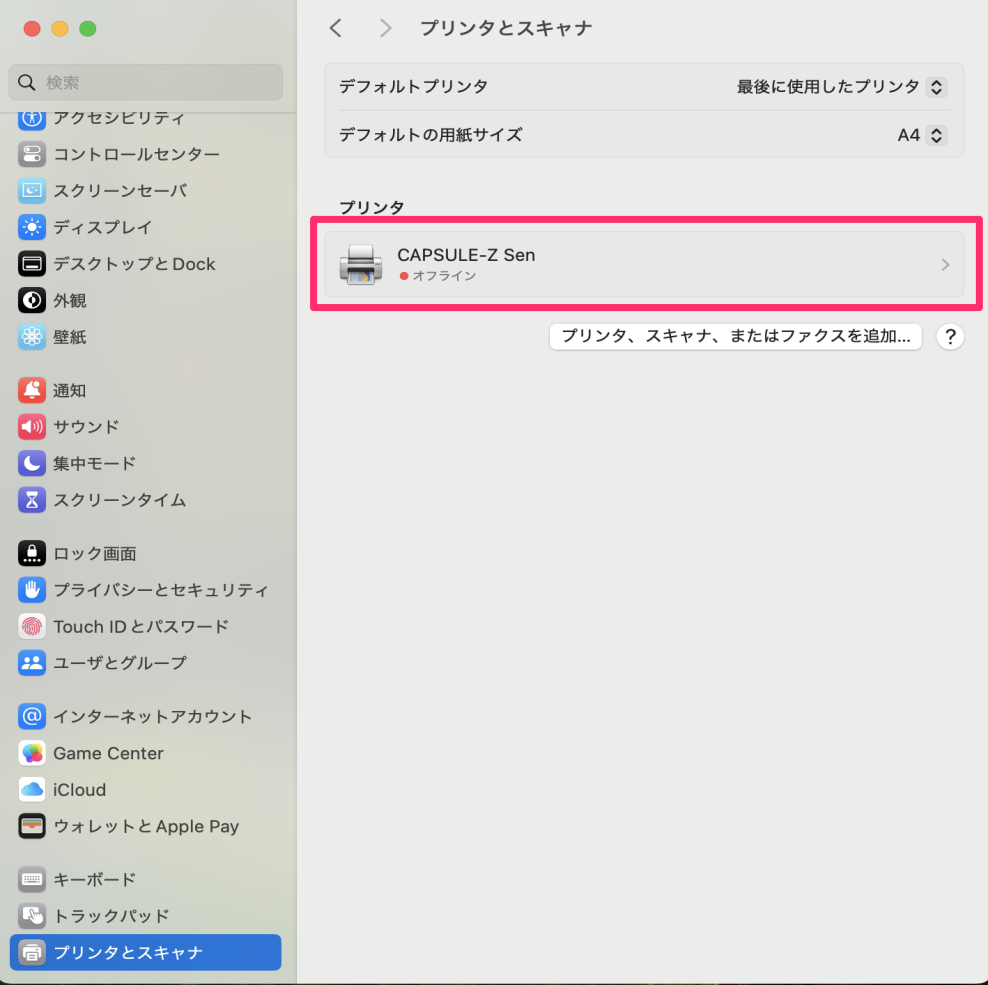The width and height of the screenshot is (988, 985).
Task: Select the Focus mode moon icon
Action: point(32,463)
